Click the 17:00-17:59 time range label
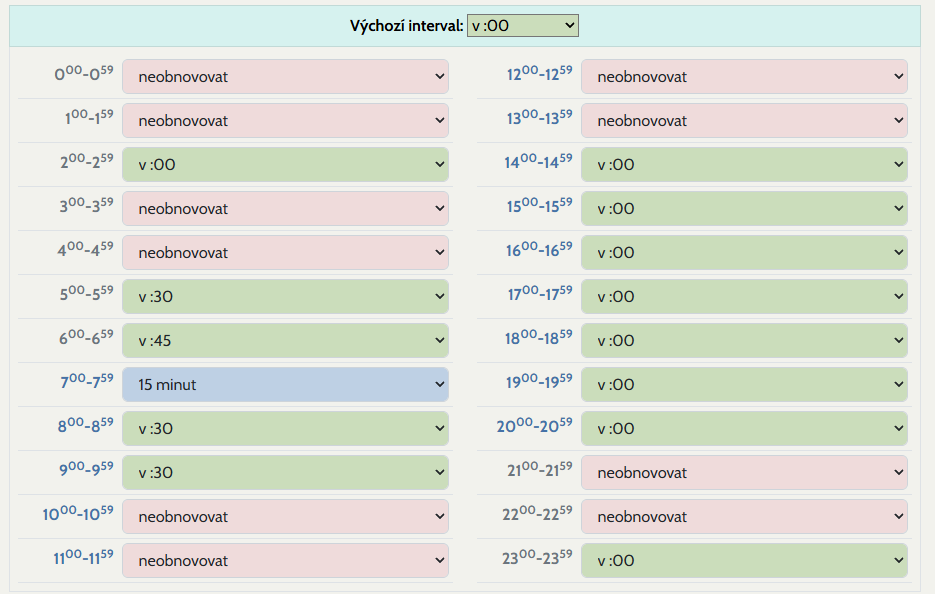 540,293
